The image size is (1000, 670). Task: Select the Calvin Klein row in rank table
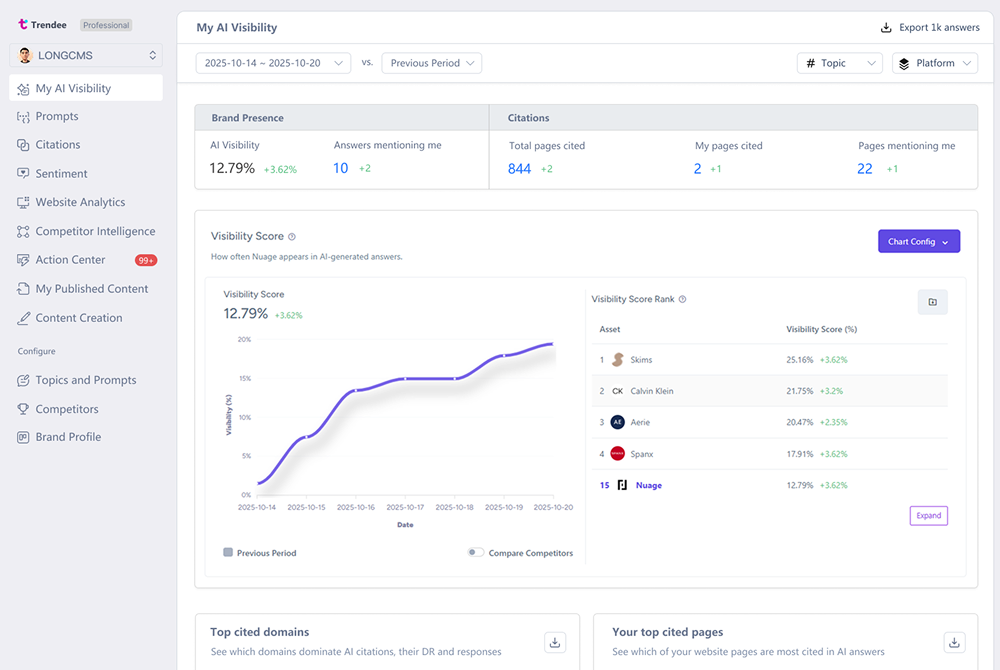click(769, 391)
